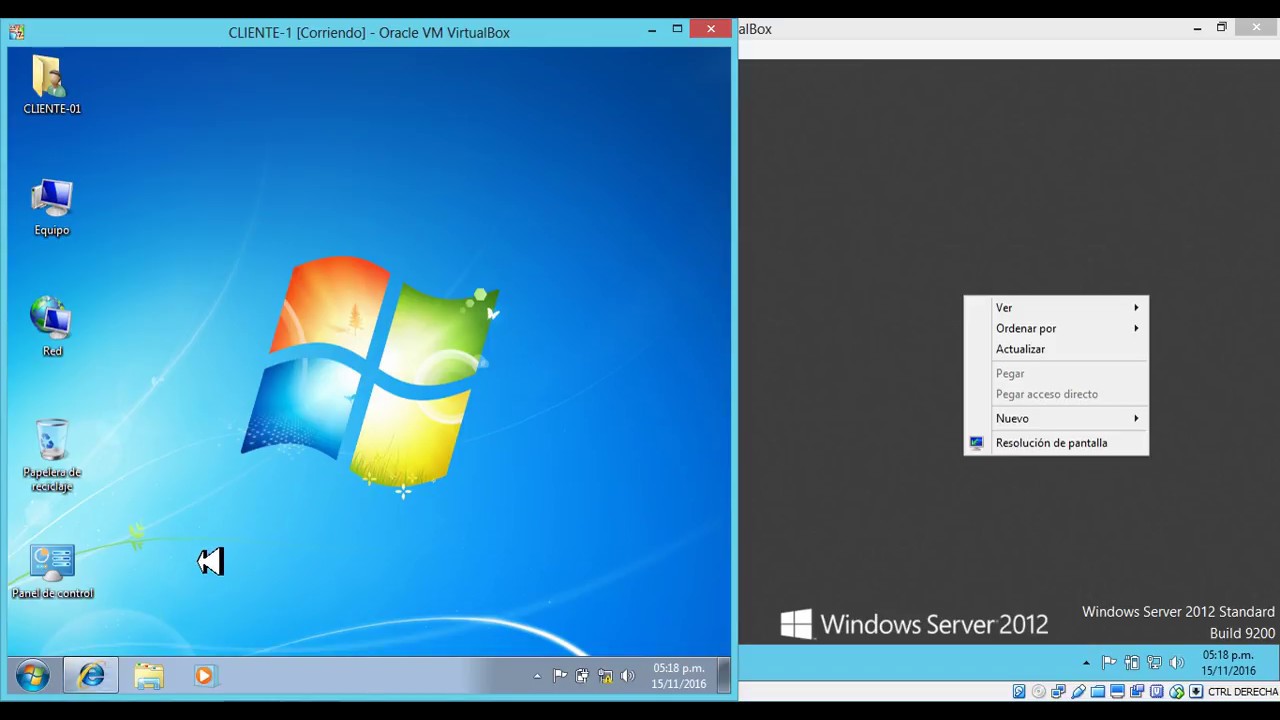
Task: Open Action Center flag in Server 2012 tray
Action: click(1109, 663)
